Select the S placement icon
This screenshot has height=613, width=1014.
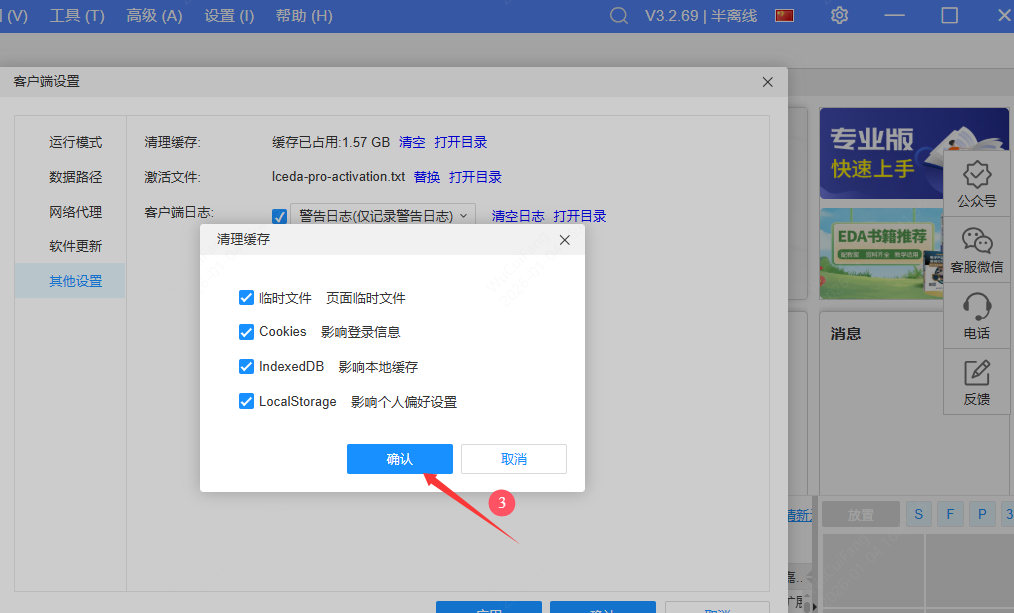point(918,513)
